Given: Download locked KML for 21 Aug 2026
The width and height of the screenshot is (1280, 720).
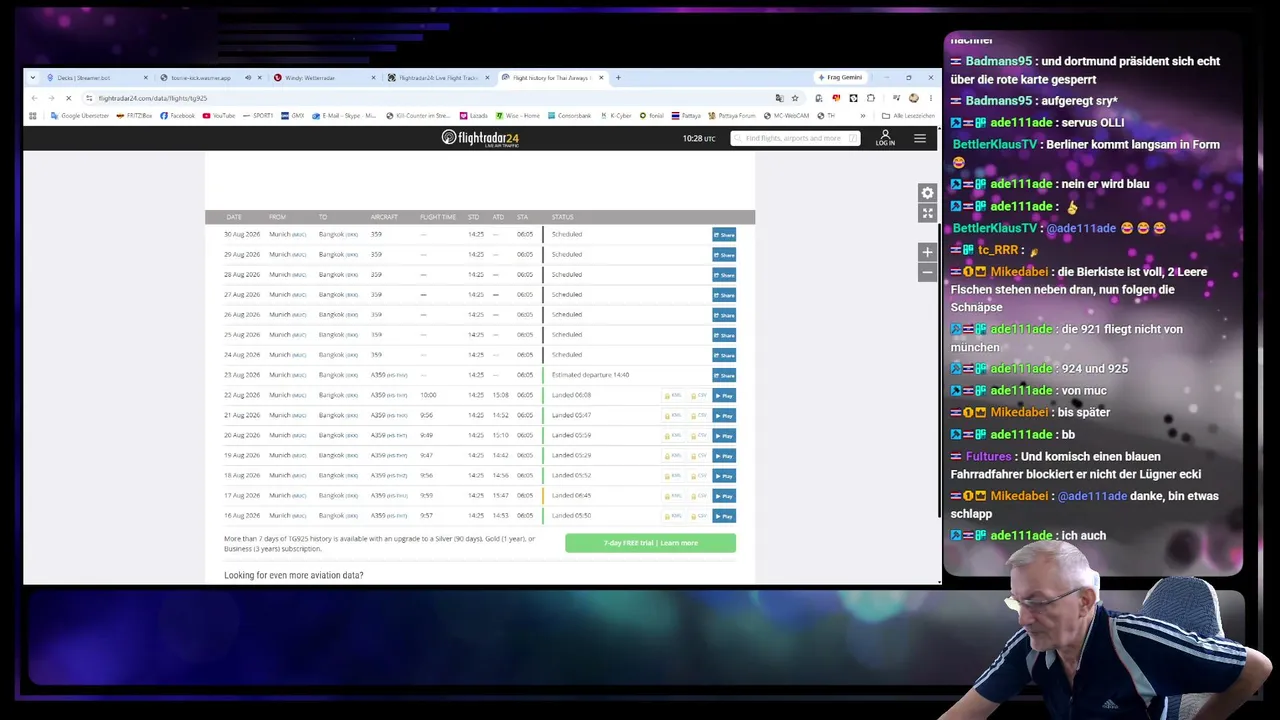Looking at the screenshot, I should (673, 415).
